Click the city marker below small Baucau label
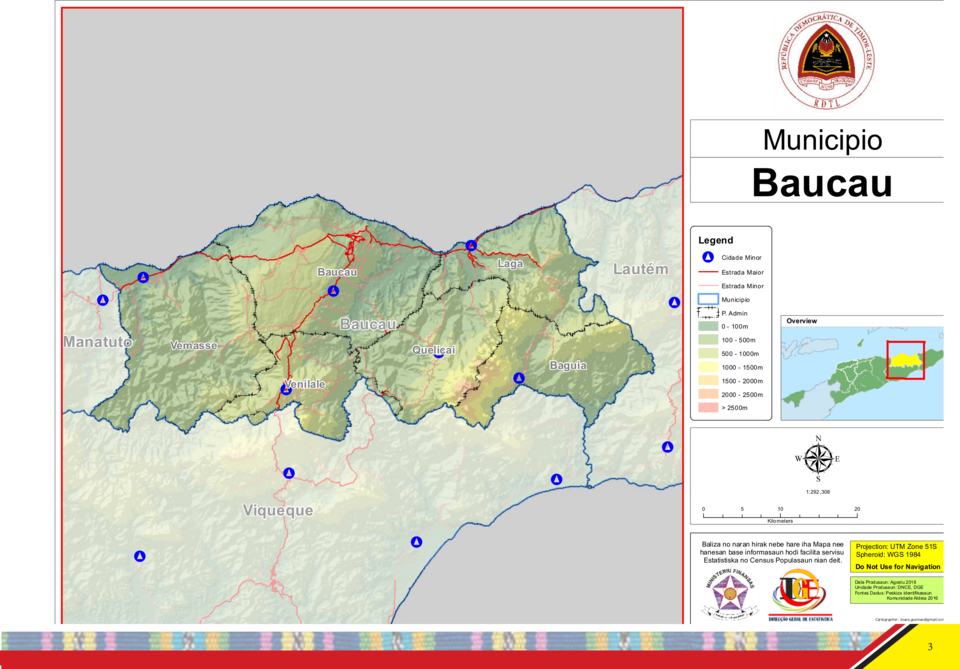This screenshot has width=960, height=669. click(333, 291)
